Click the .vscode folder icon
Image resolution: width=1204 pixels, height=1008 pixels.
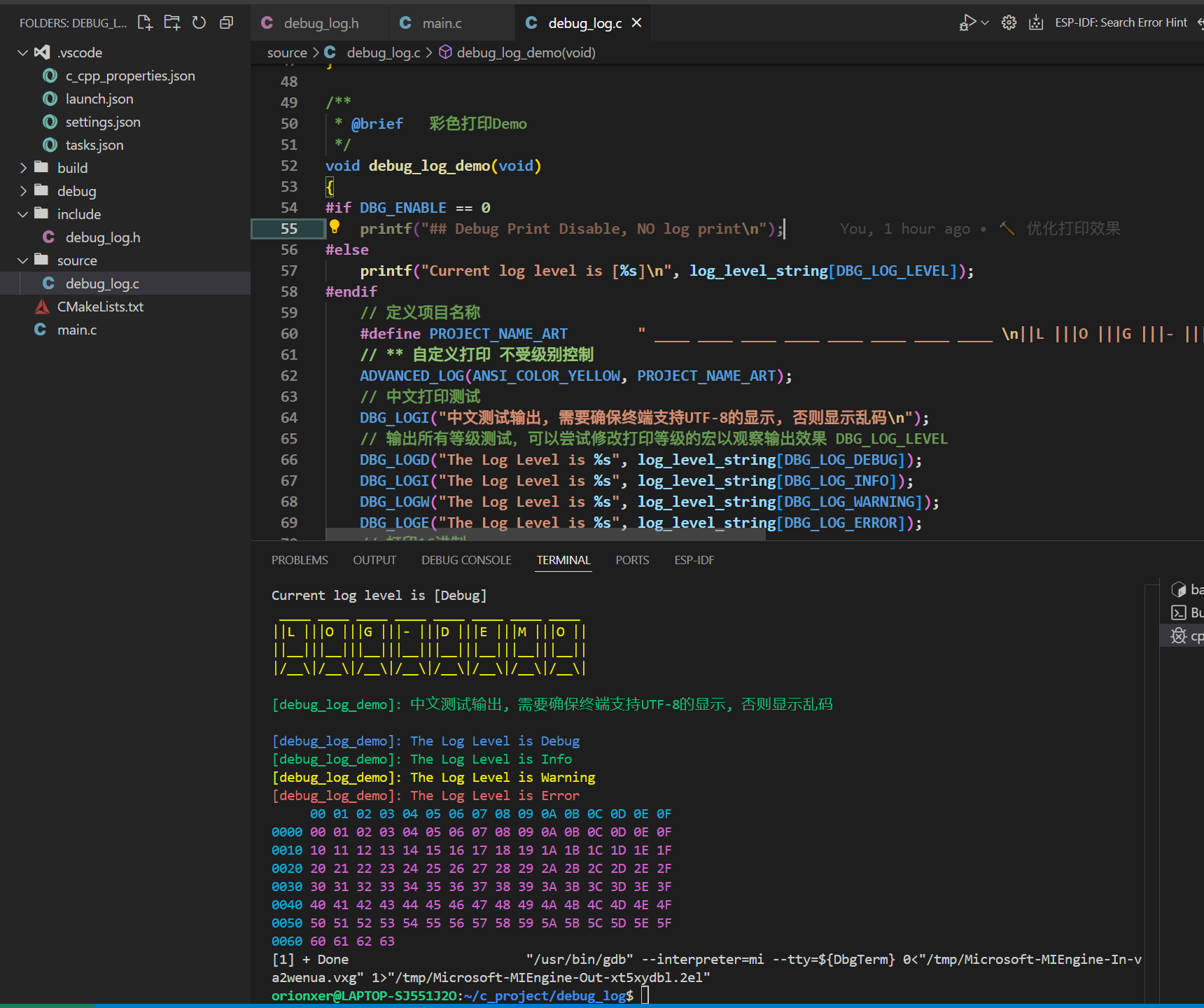pos(43,52)
